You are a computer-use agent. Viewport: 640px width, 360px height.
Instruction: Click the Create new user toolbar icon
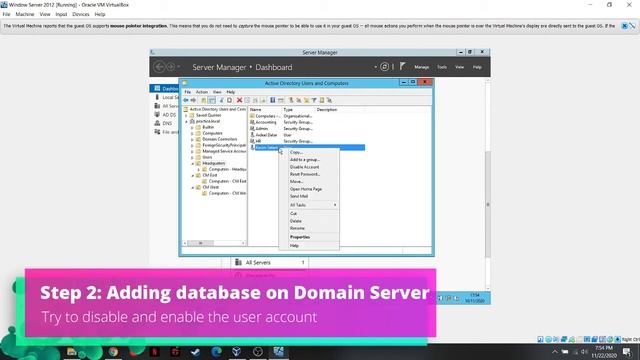[291, 100]
